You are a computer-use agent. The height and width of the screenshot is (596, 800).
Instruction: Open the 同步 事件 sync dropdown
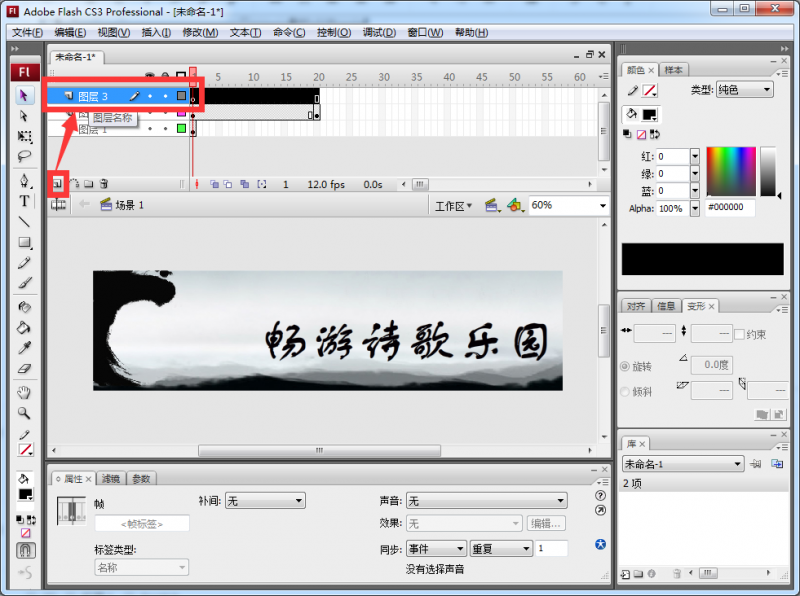(436, 549)
